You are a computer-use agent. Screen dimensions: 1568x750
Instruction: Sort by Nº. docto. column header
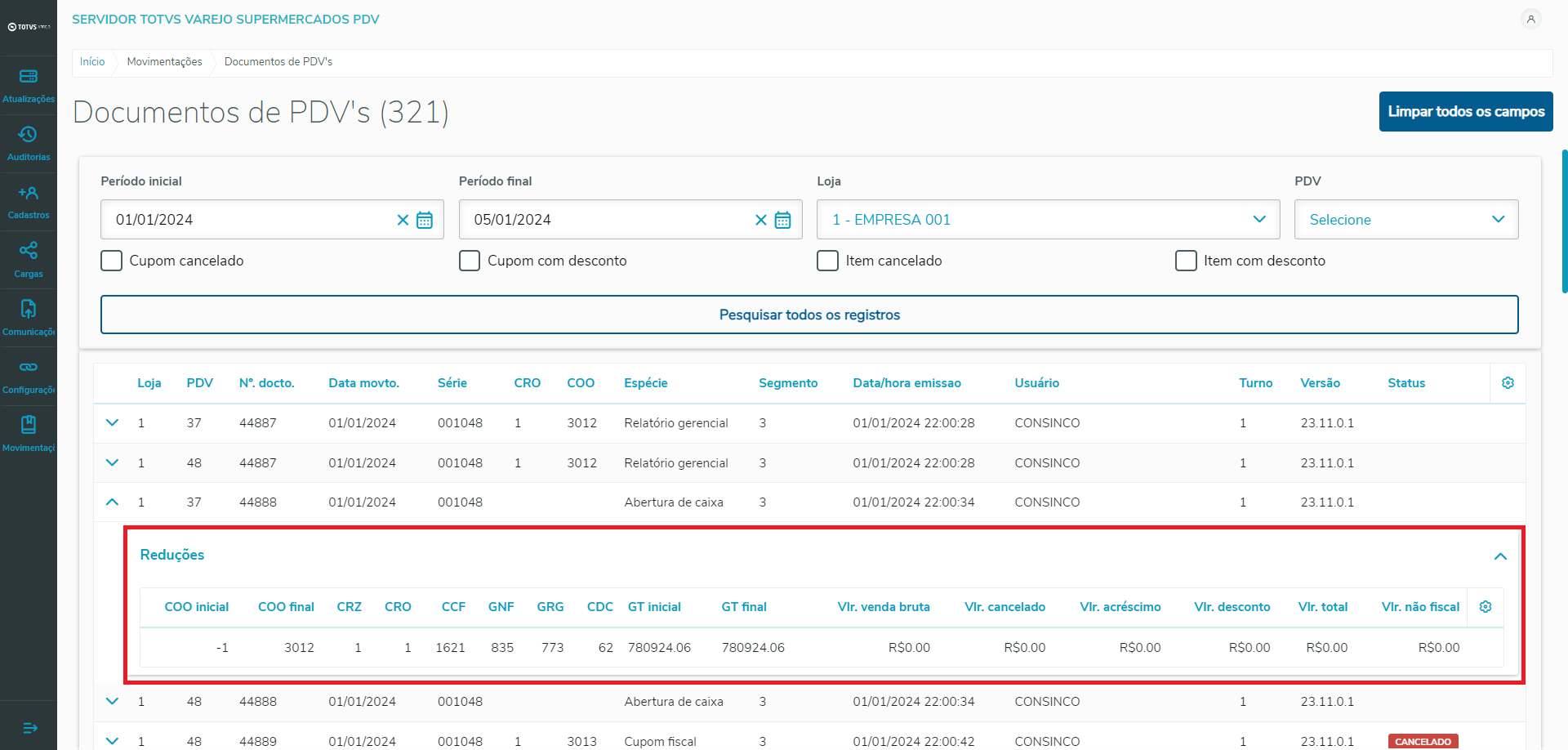point(266,383)
